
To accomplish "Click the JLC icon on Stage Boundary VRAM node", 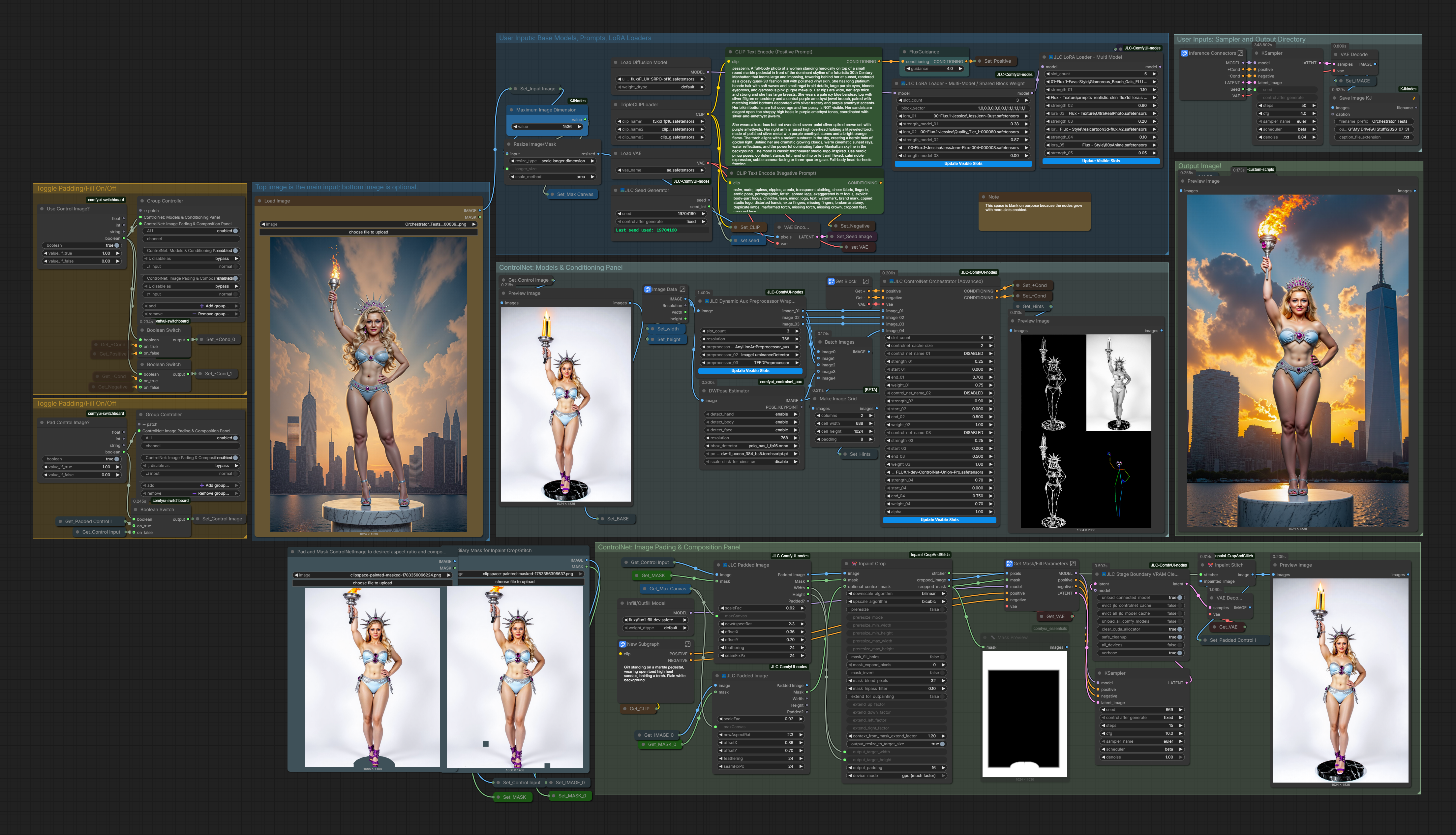I will click(1104, 574).
